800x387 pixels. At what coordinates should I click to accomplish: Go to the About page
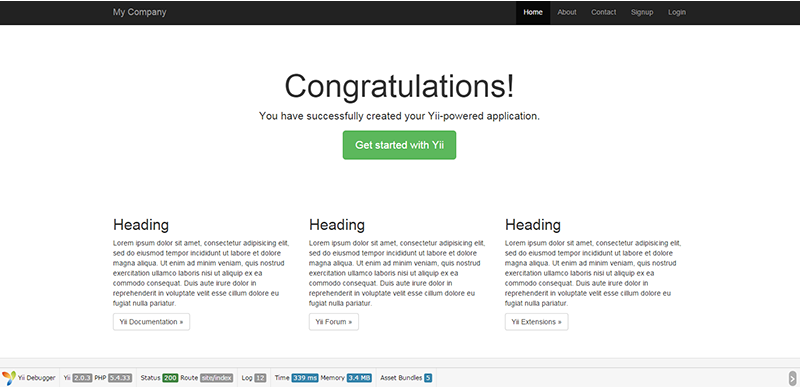(x=567, y=12)
